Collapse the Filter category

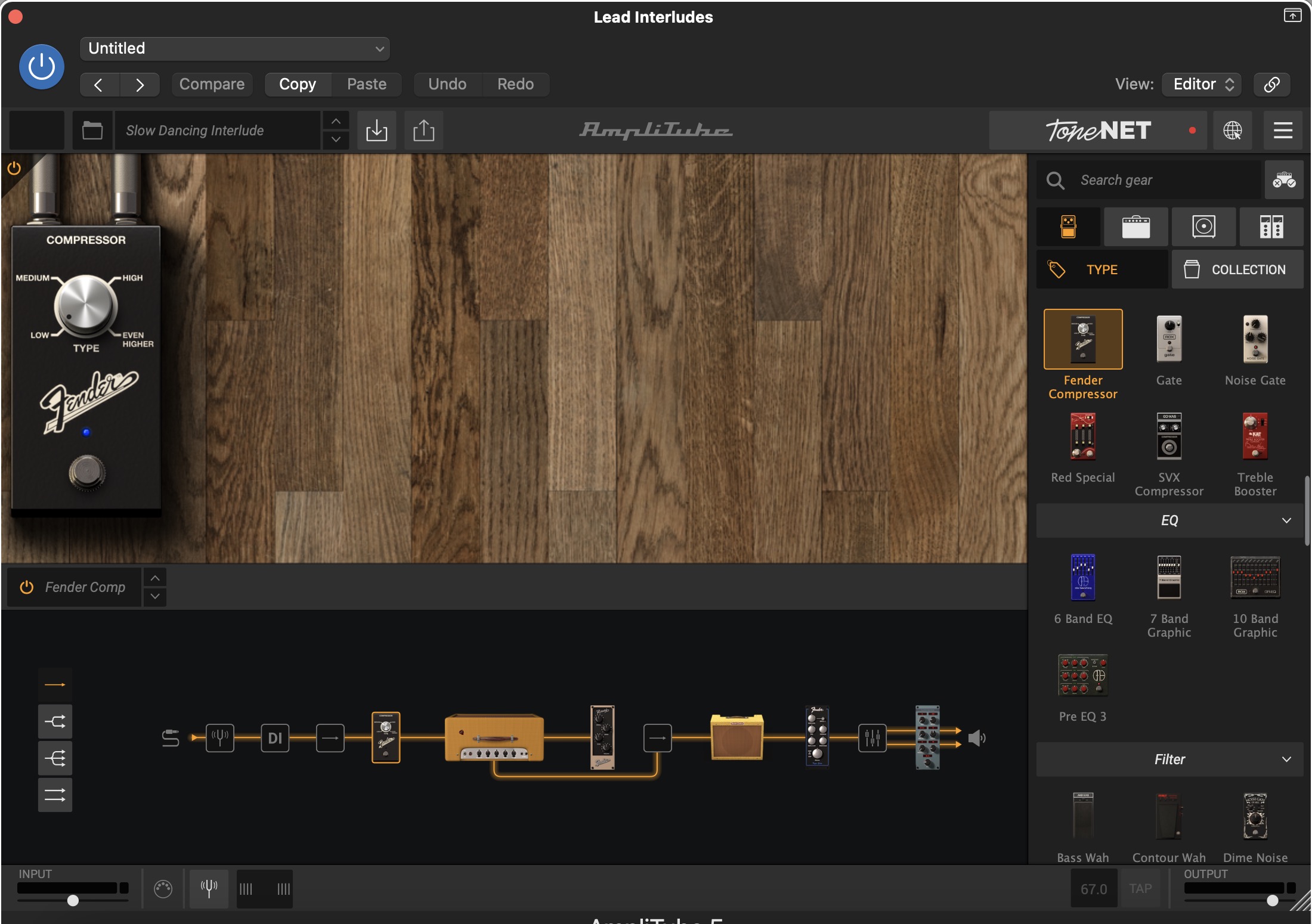click(1169, 759)
